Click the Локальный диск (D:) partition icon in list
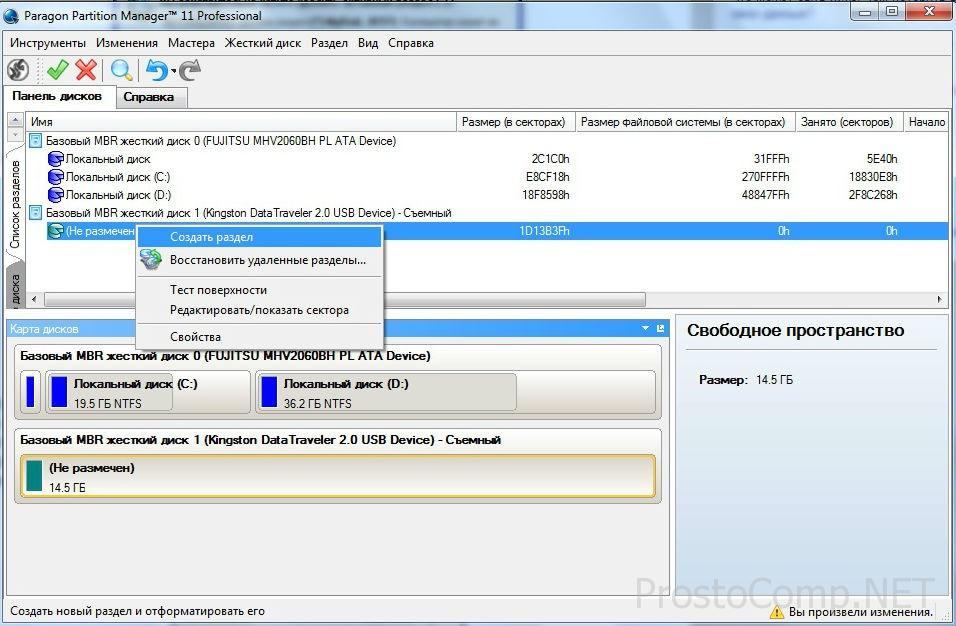 55,195
